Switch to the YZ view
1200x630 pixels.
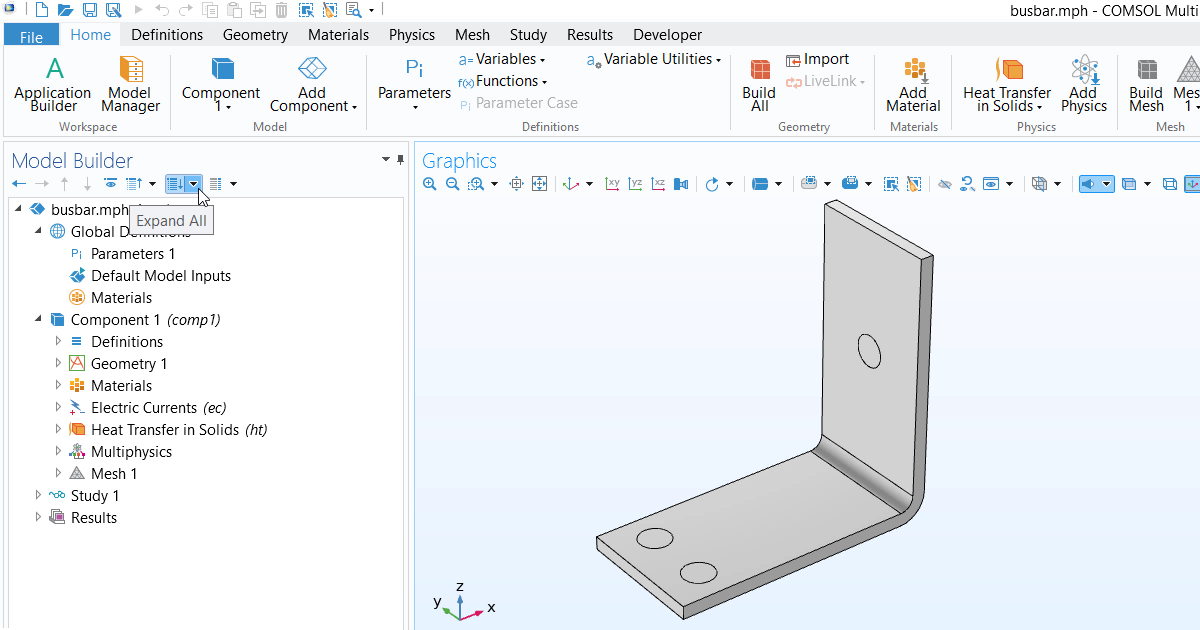pyautogui.click(x=636, y=184)
